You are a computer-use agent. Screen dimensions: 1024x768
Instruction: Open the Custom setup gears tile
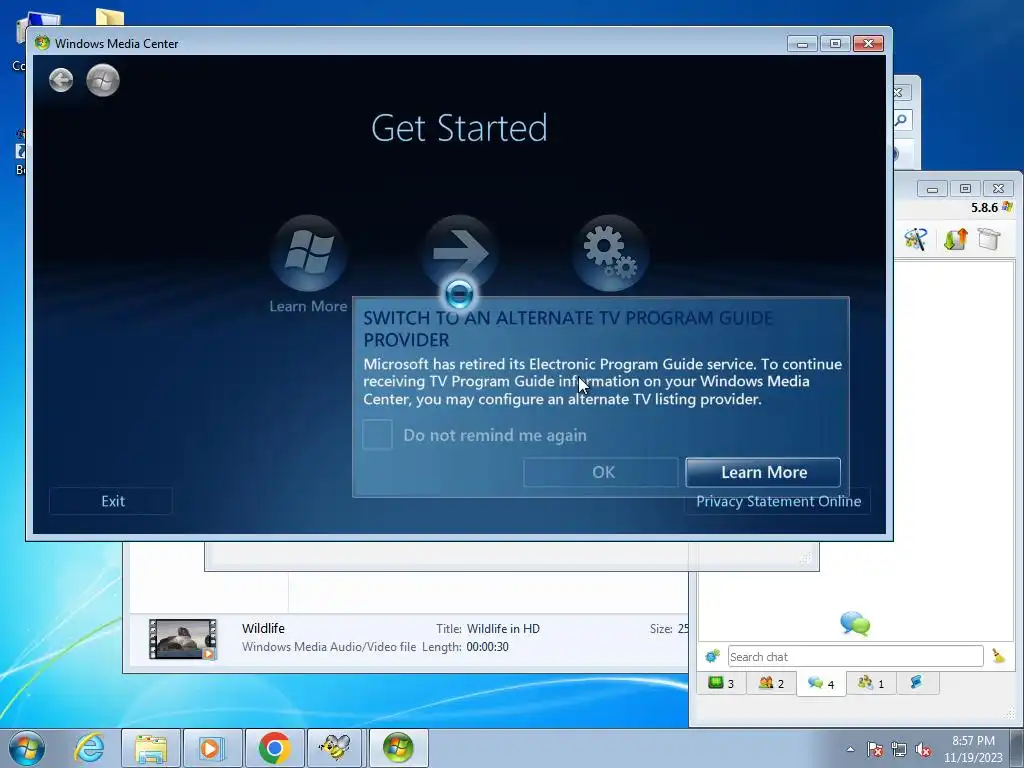click(611, 253)
